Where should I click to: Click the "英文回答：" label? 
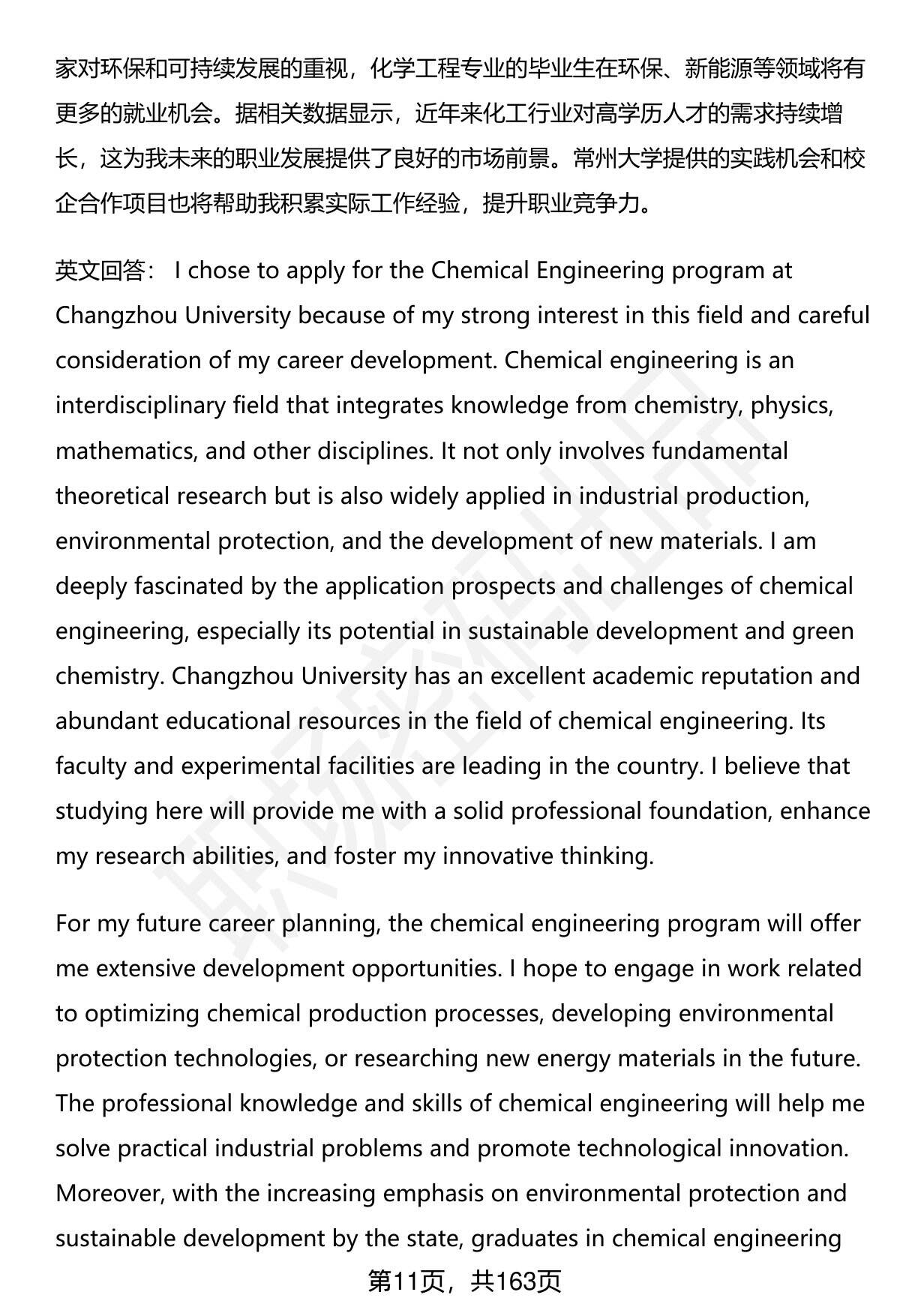(104, 271)
